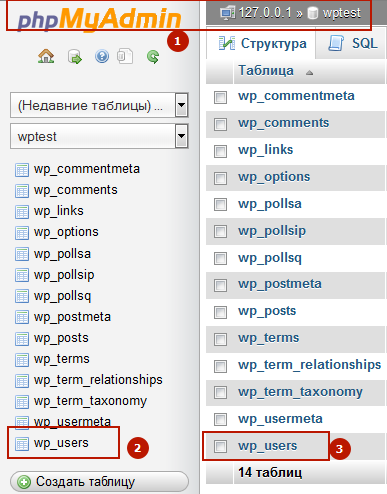Tick the wp_pollsq checkbox
Image resolution: width=387 pixels, height=494 pixels.
coord(220,258)
